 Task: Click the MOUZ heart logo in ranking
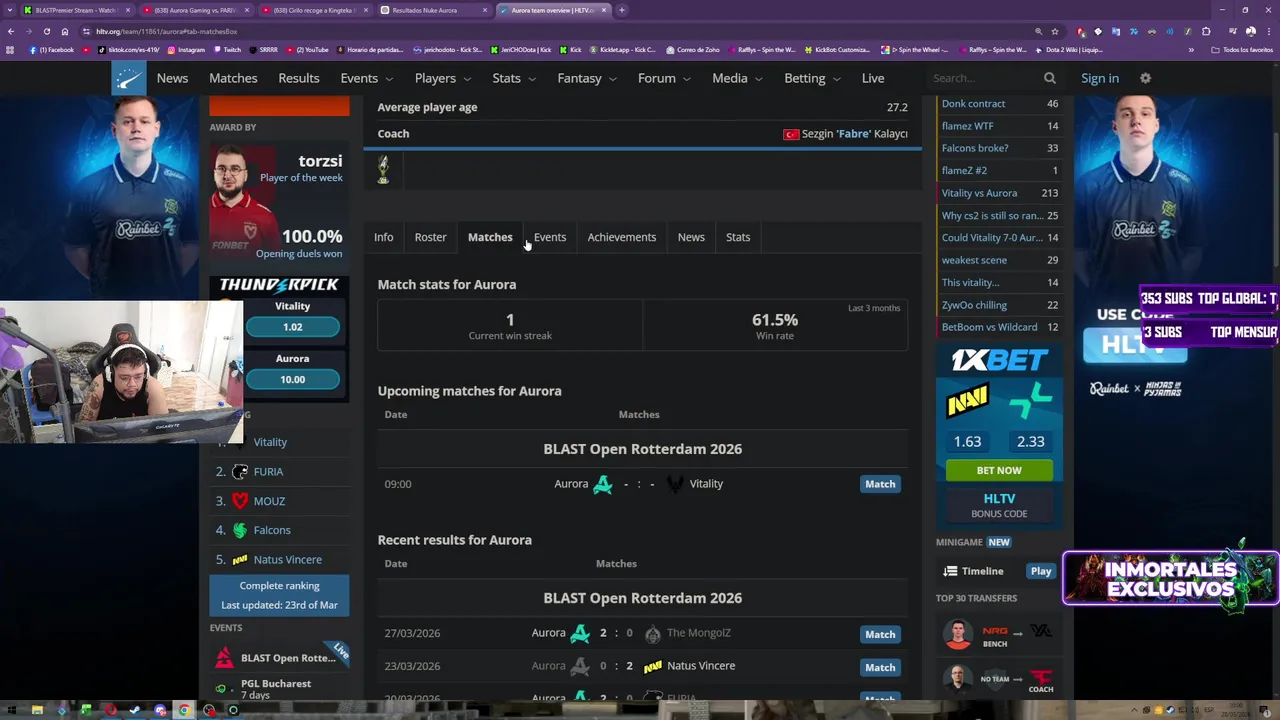pyautogui.click(x=240, y=501)
